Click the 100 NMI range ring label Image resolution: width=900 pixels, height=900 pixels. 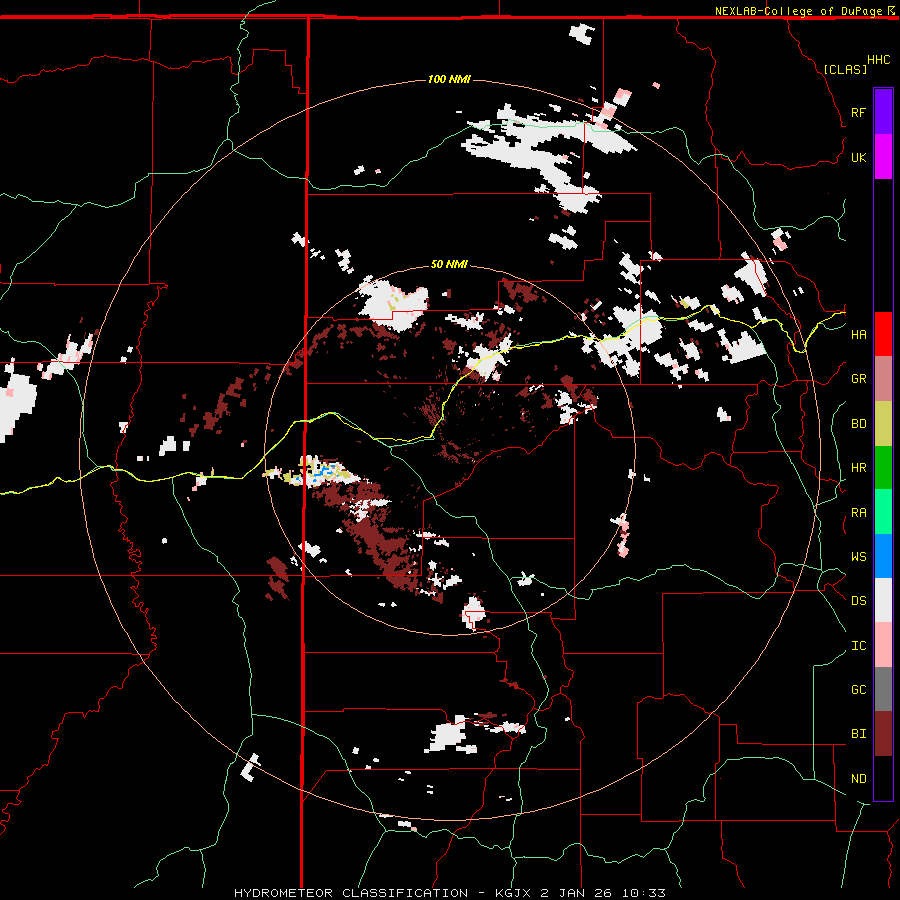tap(449, 79)
